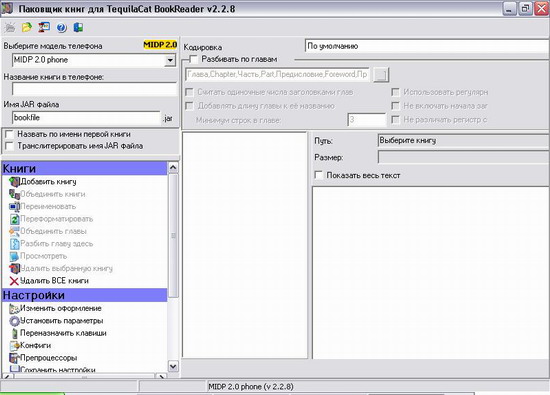This screenshot has width=550, height=395.
Task: Open Переназначить клавиши entry
Action: coord(63,333)
